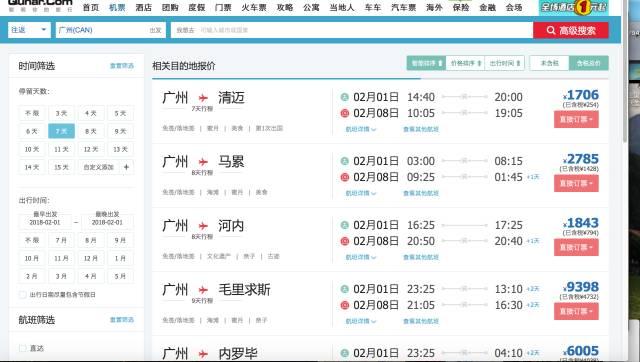Click green outbound circle icon on 清迈 flight
Viewport: 640px width, 362px height.
(344, 97)
